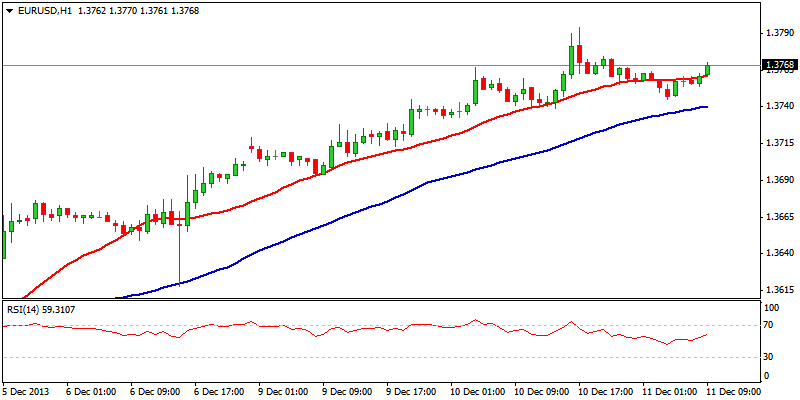The image size is (800, 400).
Task: Click the 1.3690 price axis label
Action: tap(779, 180)
